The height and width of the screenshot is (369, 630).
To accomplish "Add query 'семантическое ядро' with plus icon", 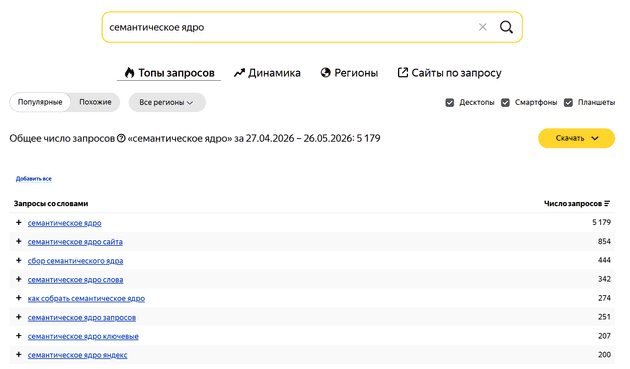I will [18, 222].
